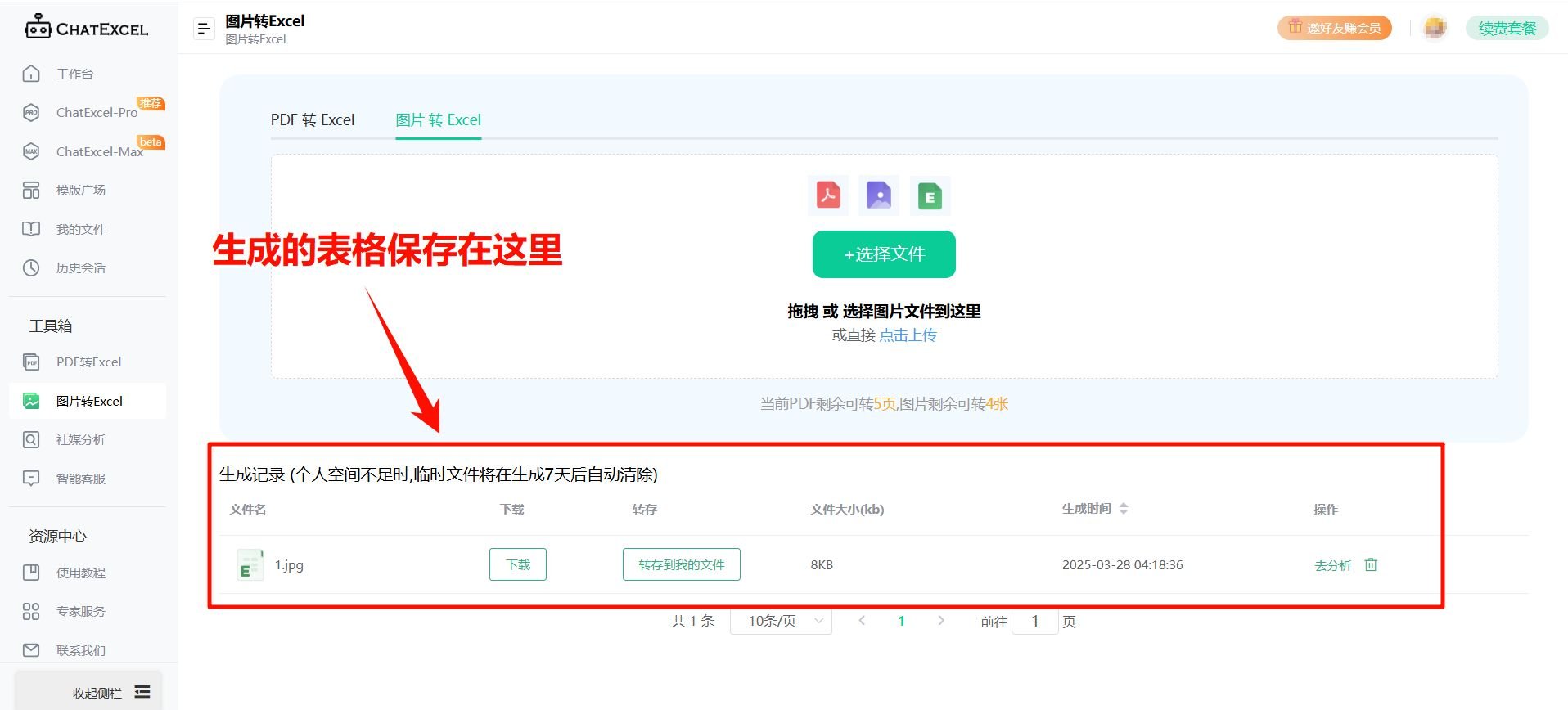Image resolution: width=1568 pixels, height=710 pixels.
Task: Open the user avatar profile
Action: point(1434,28)
